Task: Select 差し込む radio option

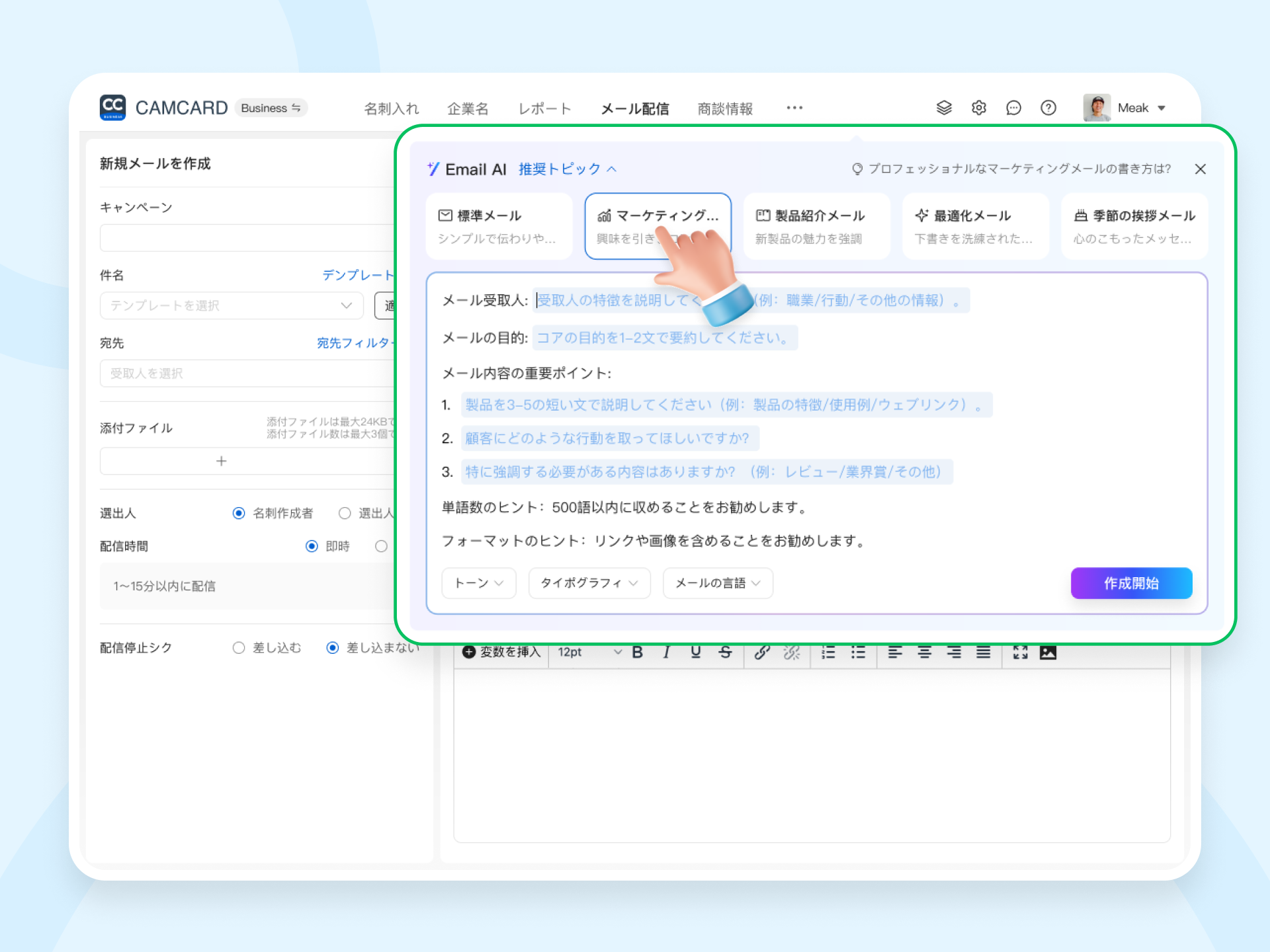Action: (239, 648)
